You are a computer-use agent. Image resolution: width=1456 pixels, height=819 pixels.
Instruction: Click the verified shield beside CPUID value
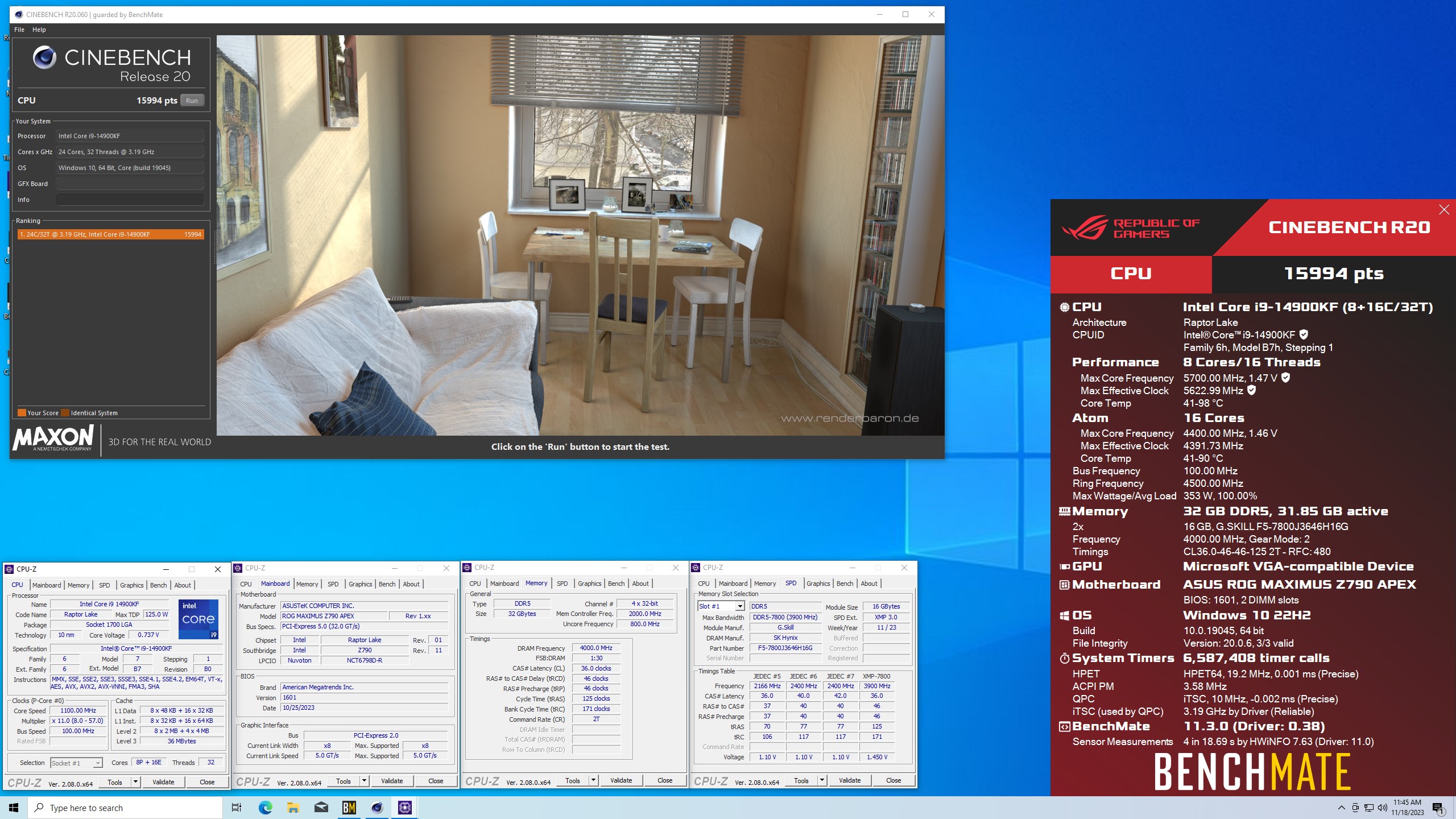point(1304,334)
